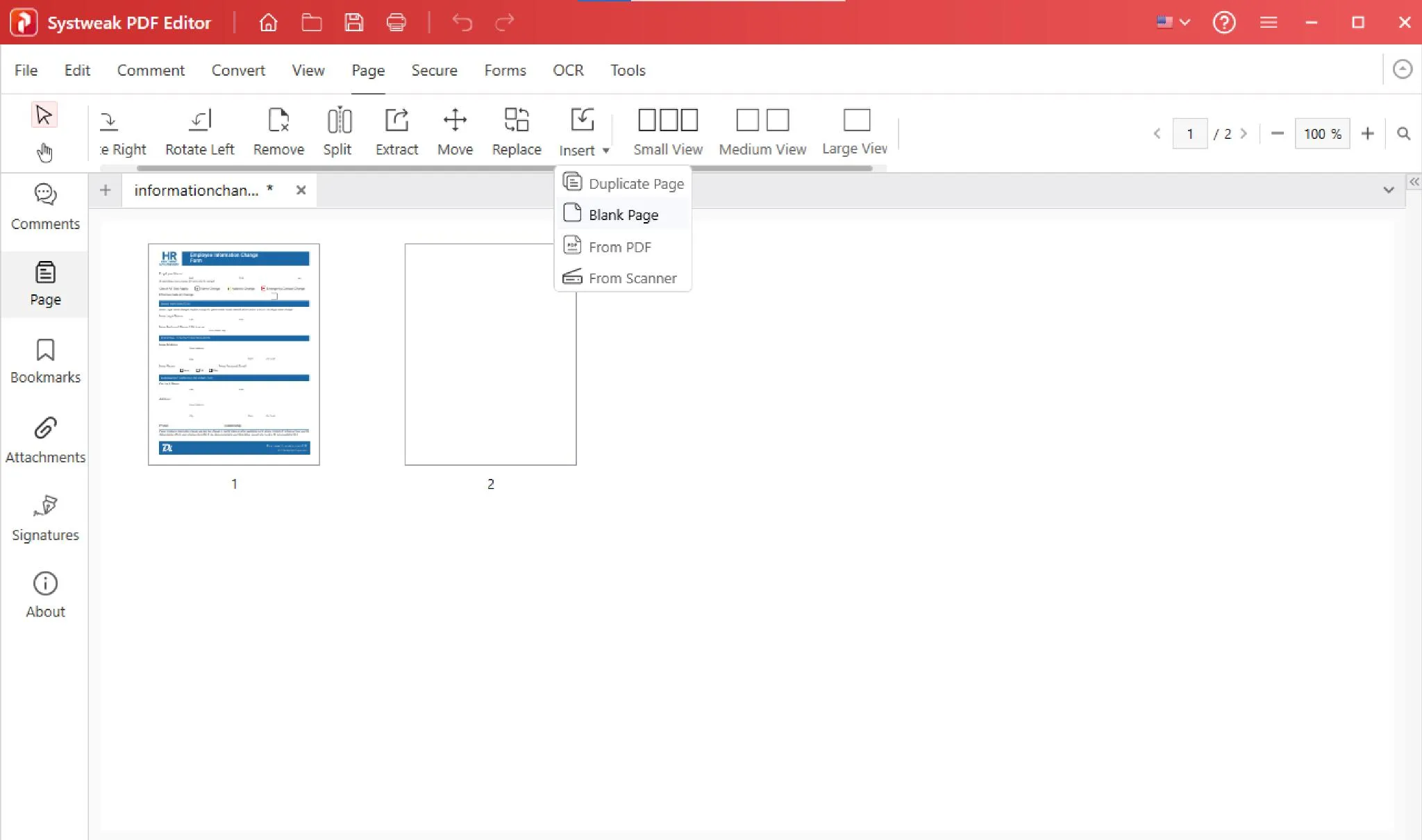Select the Extract page tool
Screen dimensions: 1422x840
396,131
